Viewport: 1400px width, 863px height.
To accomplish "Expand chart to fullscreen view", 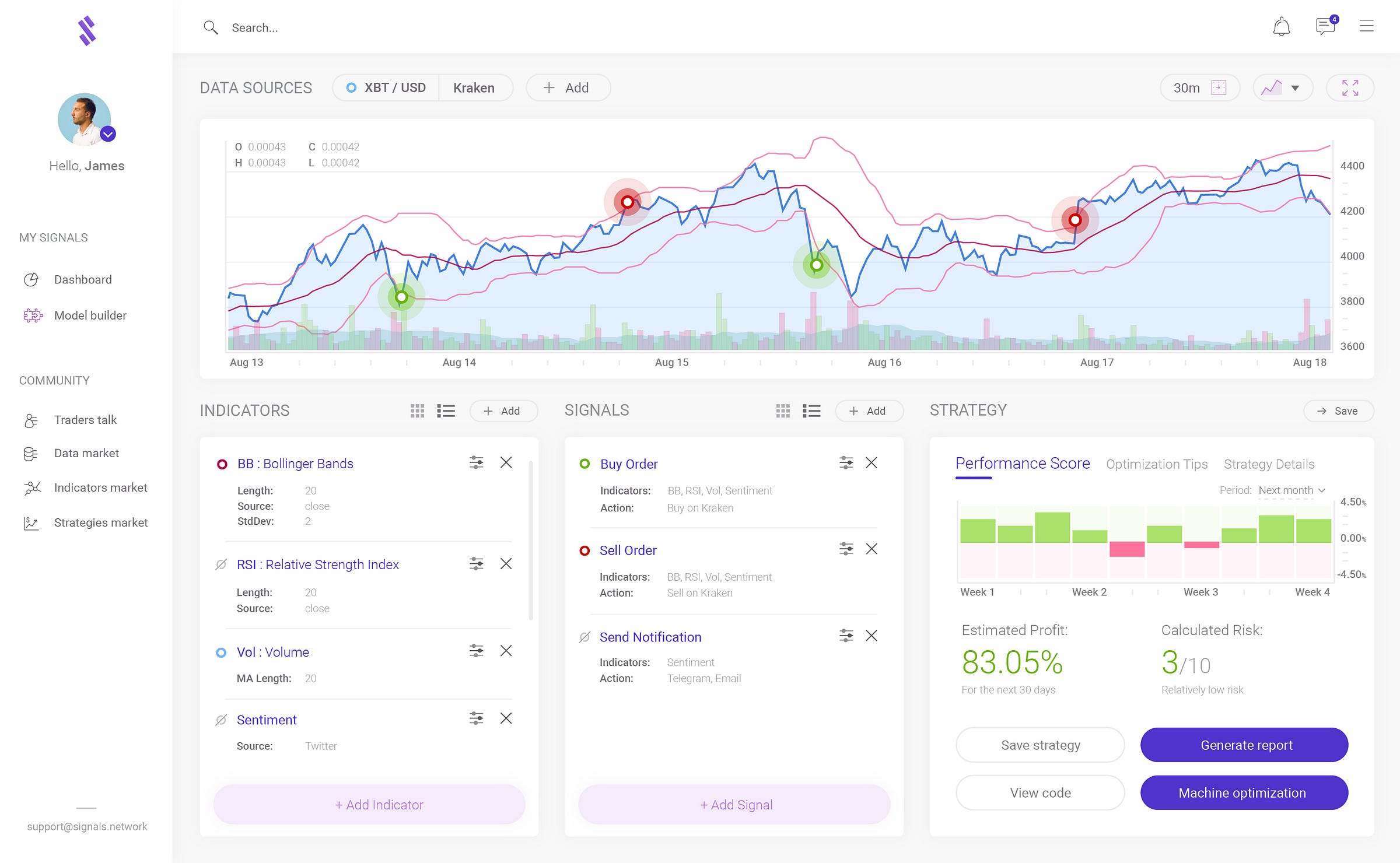I will (1350, 88).
